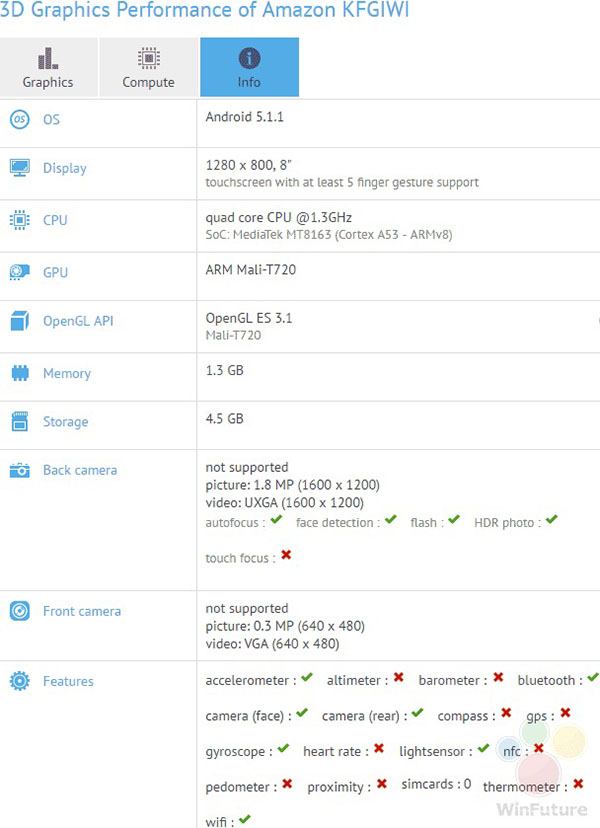The image size is (600, 828).
Task: Click the wifi green checkmark
Action: coord(245,819)
